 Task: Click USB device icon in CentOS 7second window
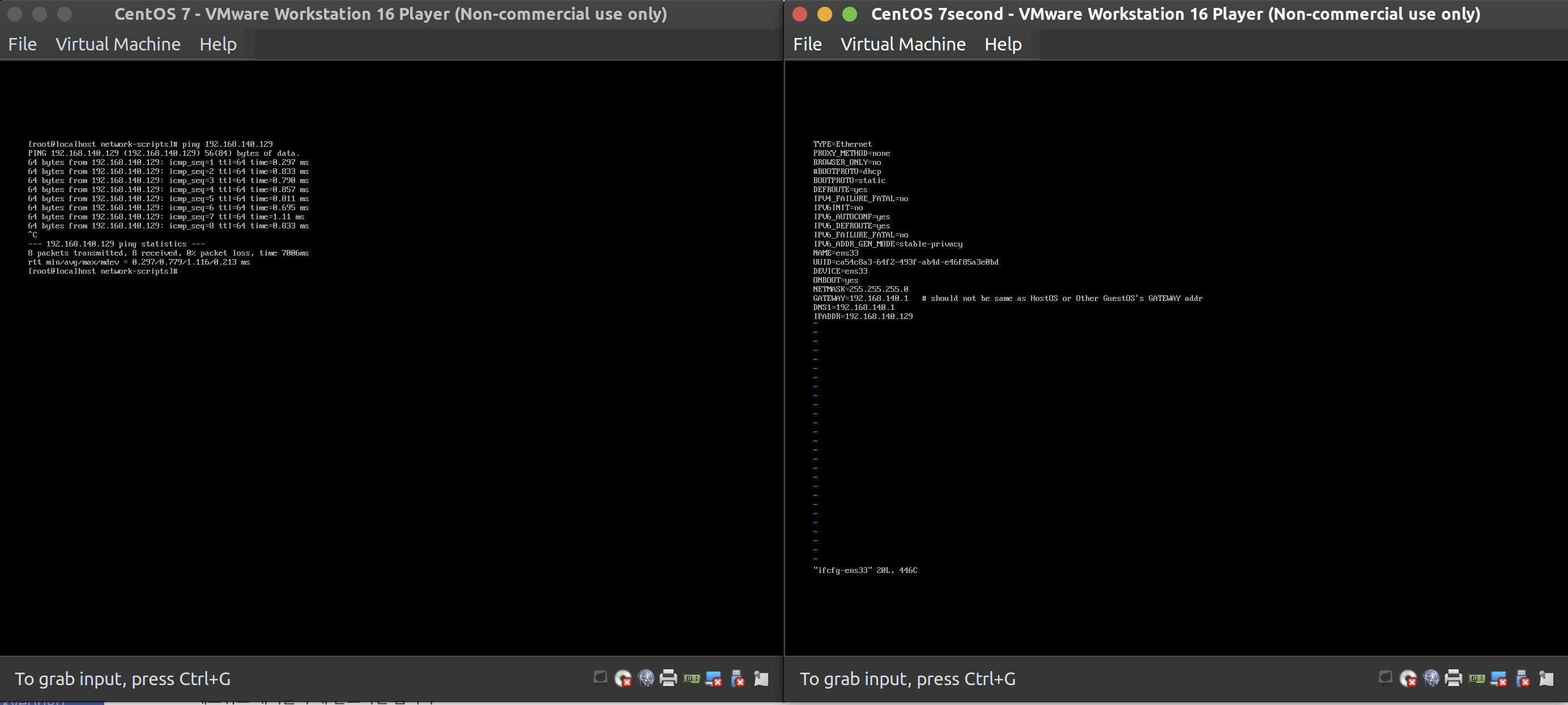pos(1523,678)
